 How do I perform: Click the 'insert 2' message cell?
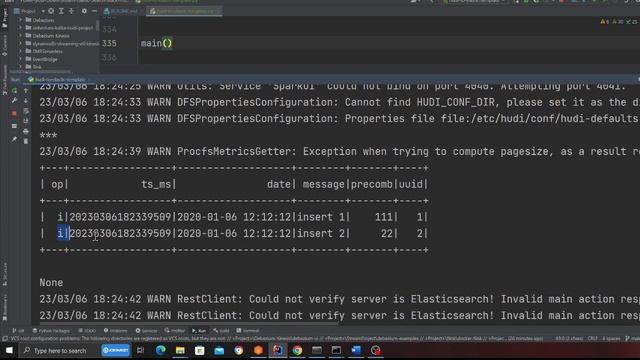point(321,233)
